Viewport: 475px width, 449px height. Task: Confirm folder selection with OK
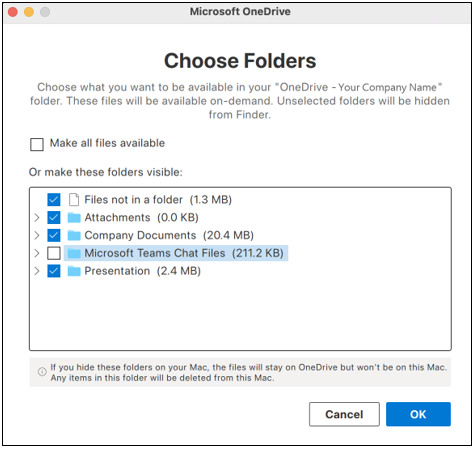[418, 414]
